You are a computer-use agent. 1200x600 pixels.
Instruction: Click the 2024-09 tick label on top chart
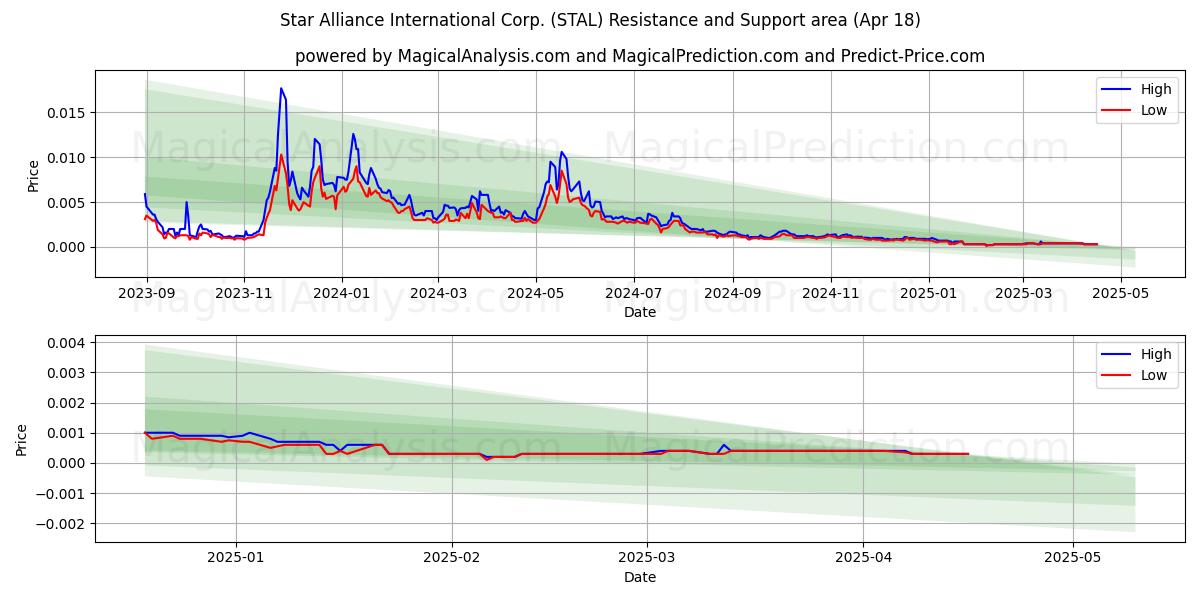(732, 293)
